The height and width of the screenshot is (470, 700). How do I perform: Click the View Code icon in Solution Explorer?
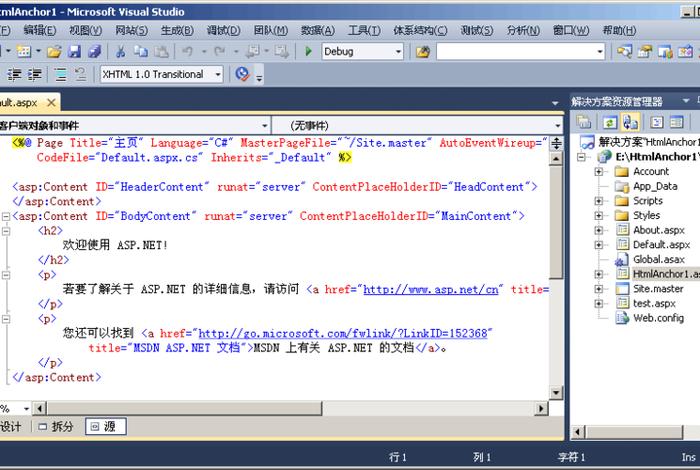[656, 122]
